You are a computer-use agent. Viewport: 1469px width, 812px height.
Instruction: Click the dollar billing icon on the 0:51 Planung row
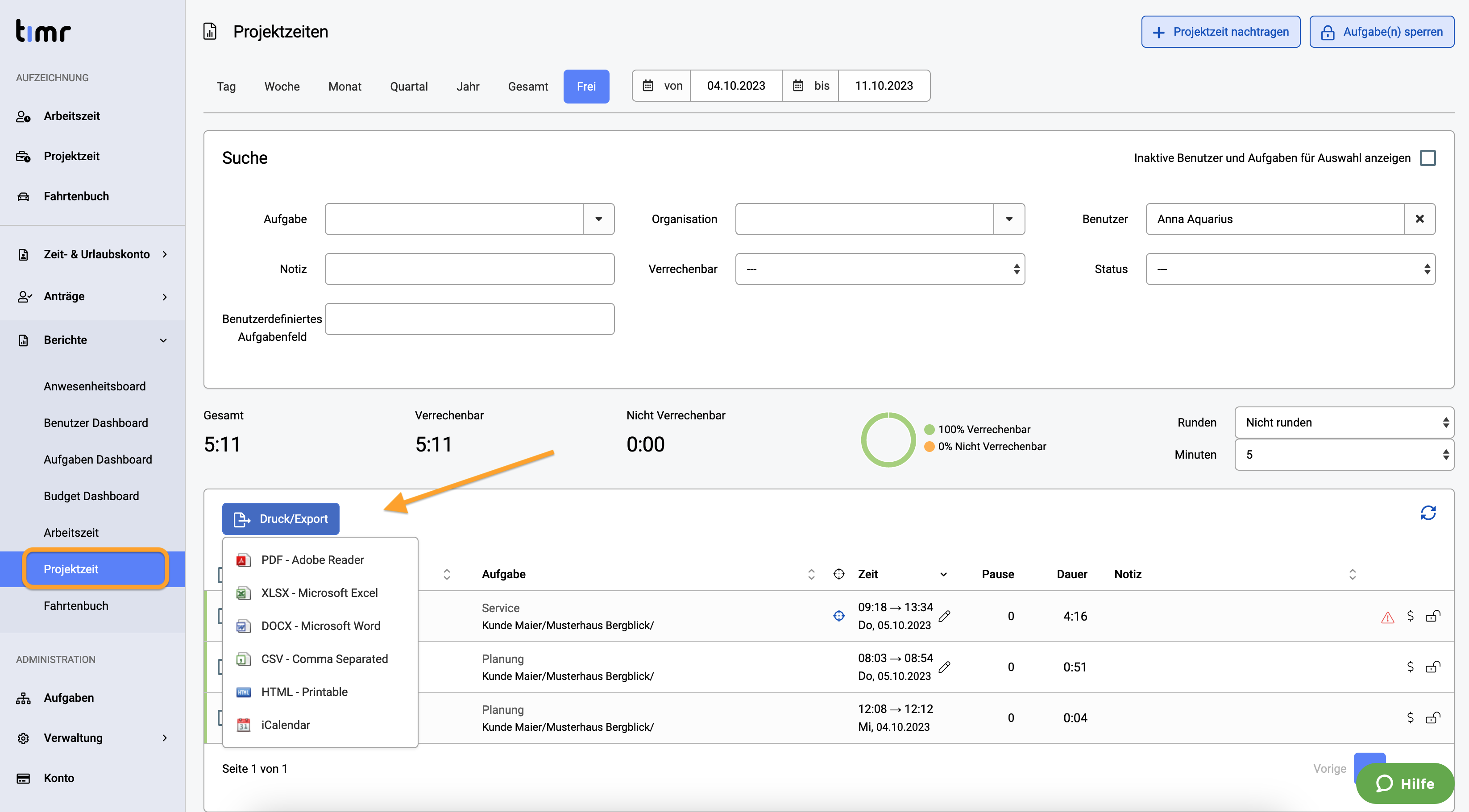click(1410, 666)
